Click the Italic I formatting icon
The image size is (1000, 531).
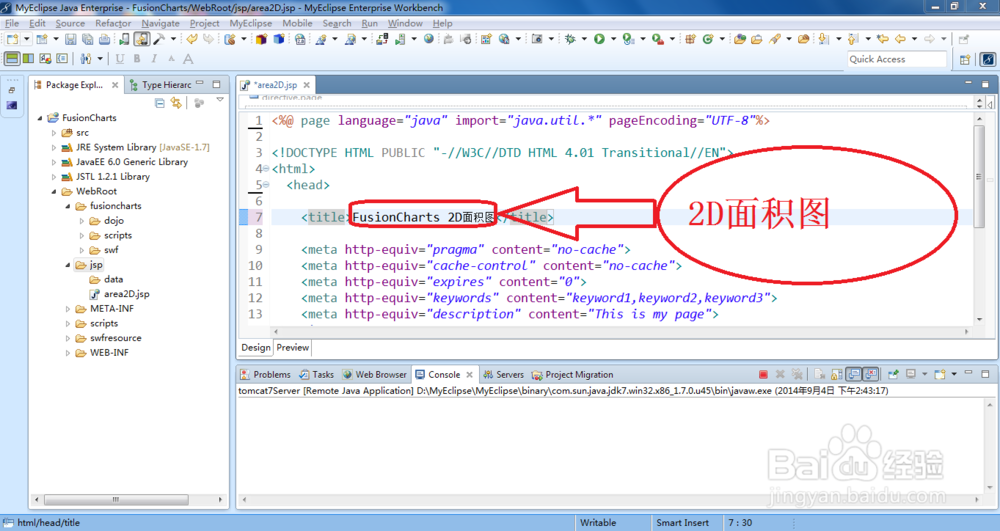point(154,59)
